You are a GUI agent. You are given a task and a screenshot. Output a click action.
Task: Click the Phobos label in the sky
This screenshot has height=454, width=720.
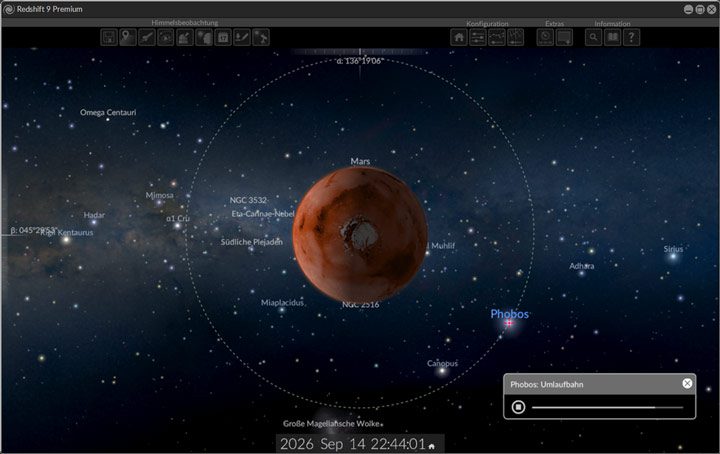pyautogui.click(x=509, y=314)
